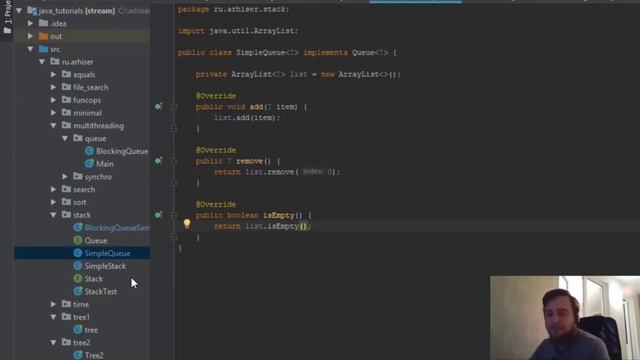Image resolution: width=640 pixels, height=360 pixels.
Task: Click the equals package folder icon
Action: (x=66, y=74)
